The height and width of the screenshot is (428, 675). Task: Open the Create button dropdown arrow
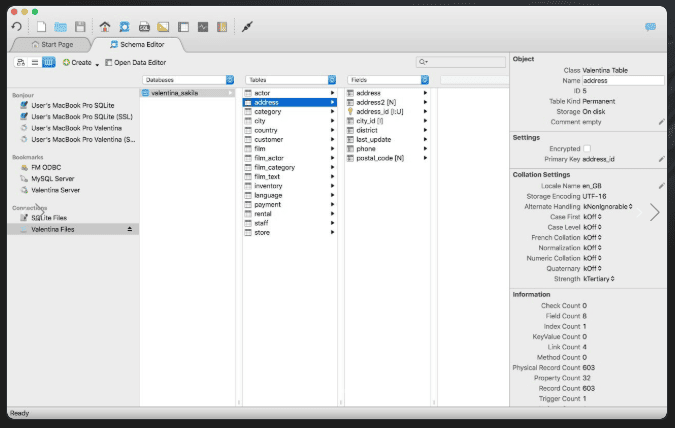(x=97, y=64)
